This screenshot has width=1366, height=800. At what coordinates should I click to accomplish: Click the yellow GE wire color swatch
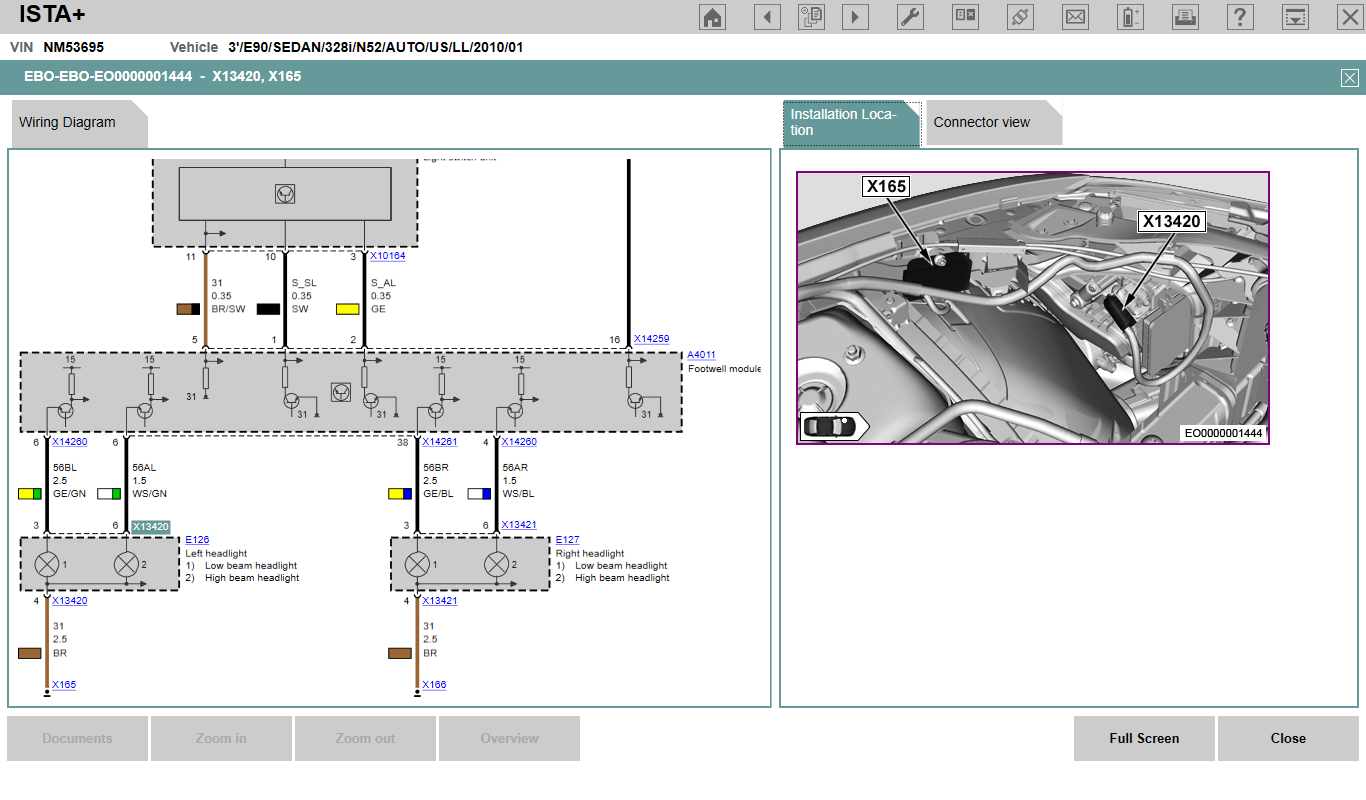(348, 309)
